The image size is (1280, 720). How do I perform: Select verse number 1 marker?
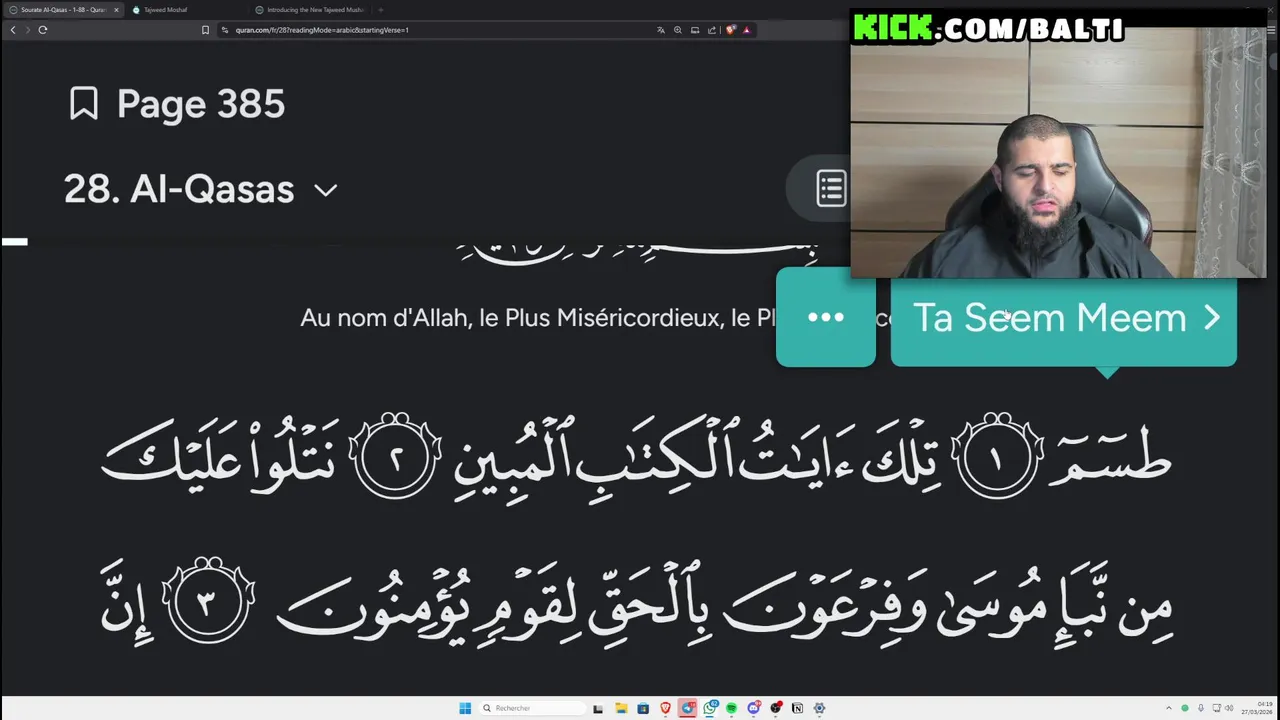996,457
